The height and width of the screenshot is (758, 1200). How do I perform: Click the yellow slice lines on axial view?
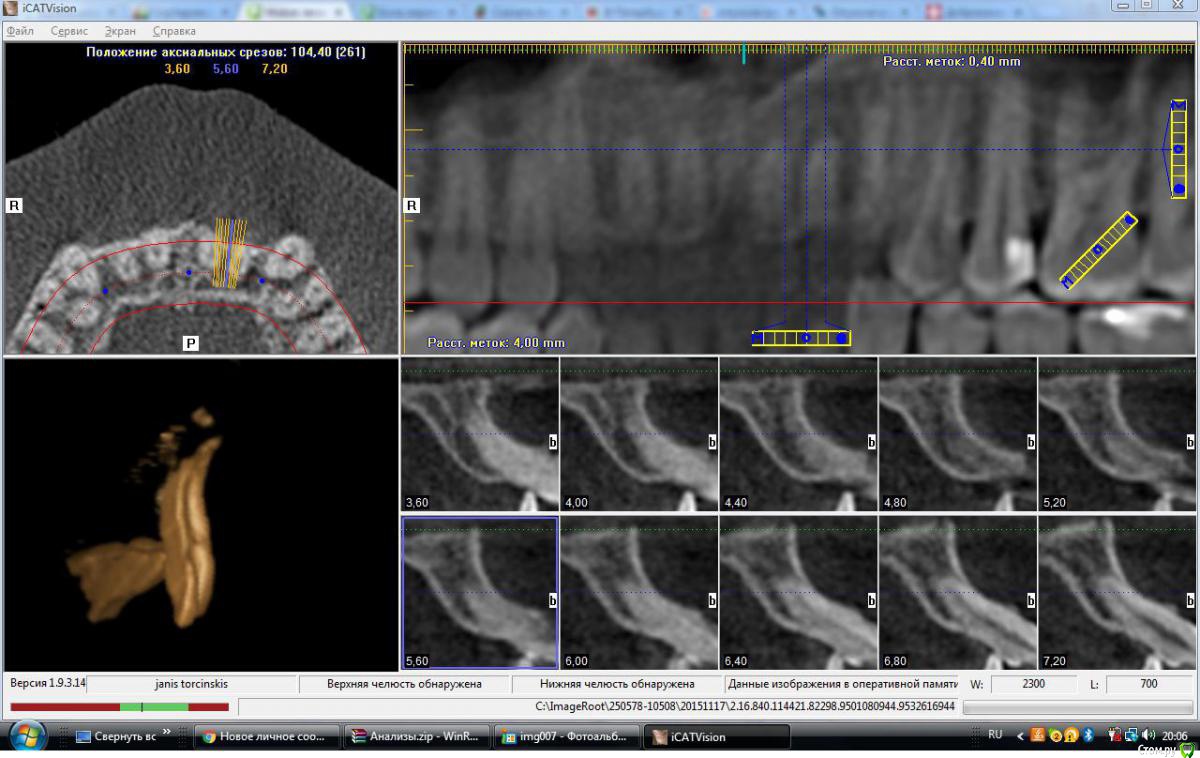[x=229, y=254]
